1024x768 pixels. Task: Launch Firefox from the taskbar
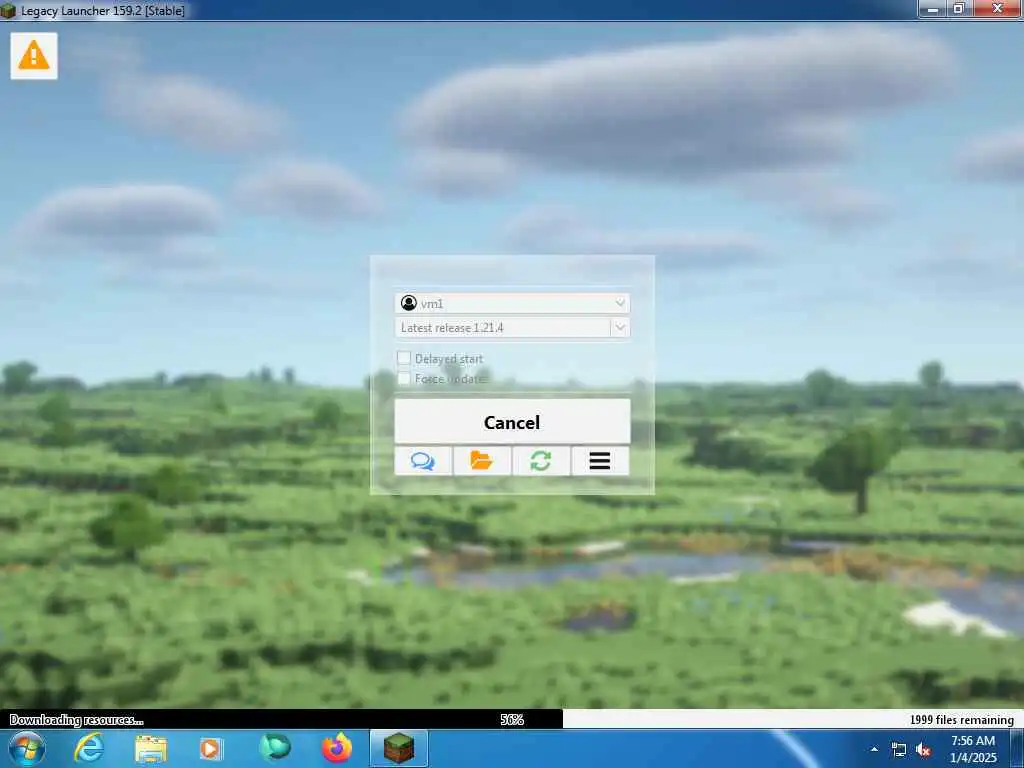point(337,748)
